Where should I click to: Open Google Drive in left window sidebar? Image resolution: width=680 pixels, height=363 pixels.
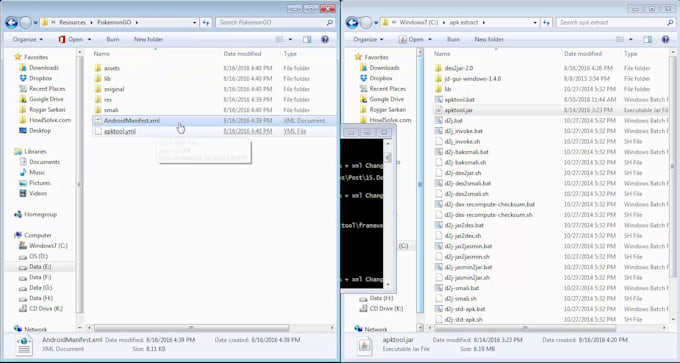coord(46,99)
